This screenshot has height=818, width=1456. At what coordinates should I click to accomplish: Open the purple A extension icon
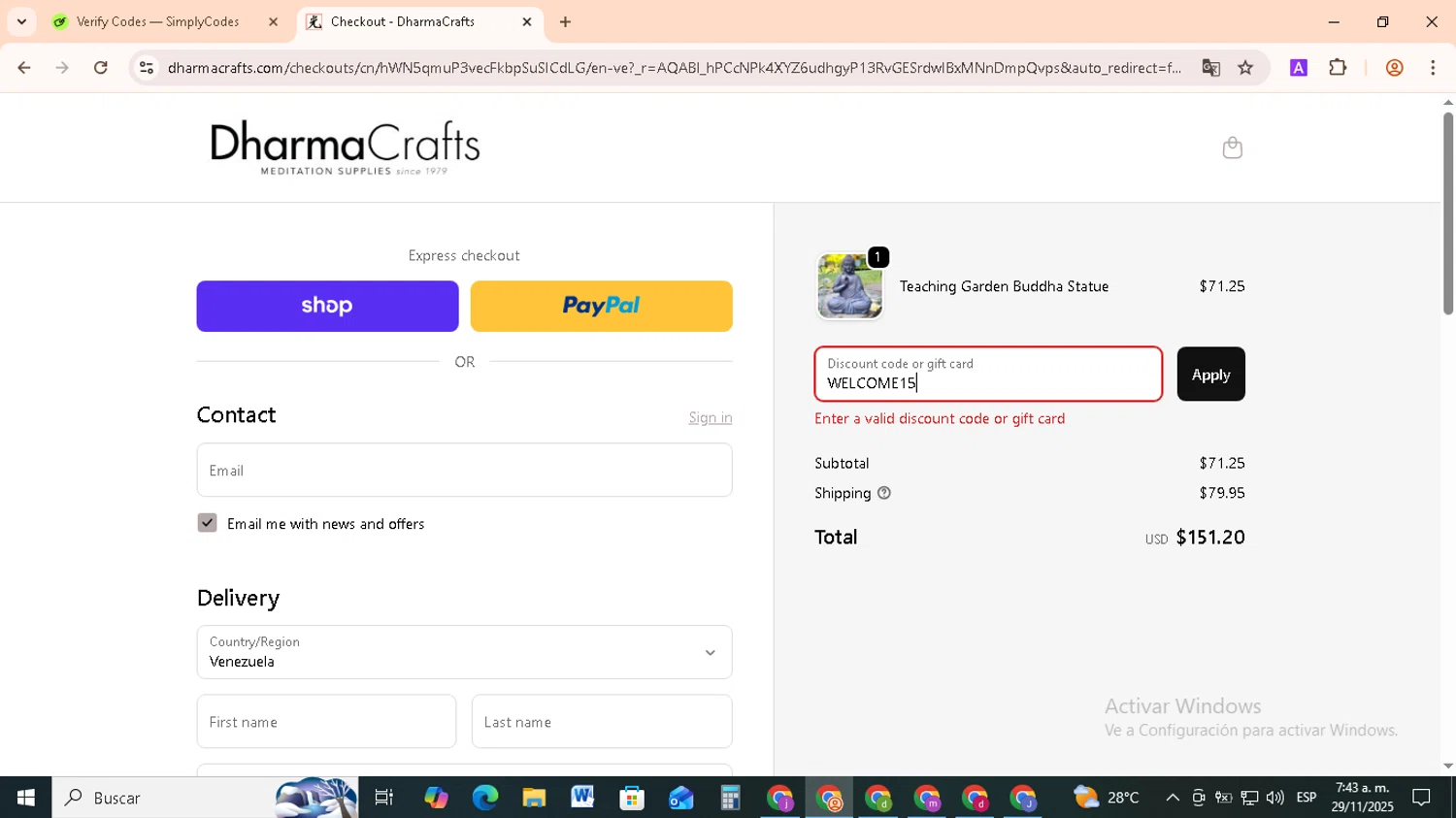1298,68
